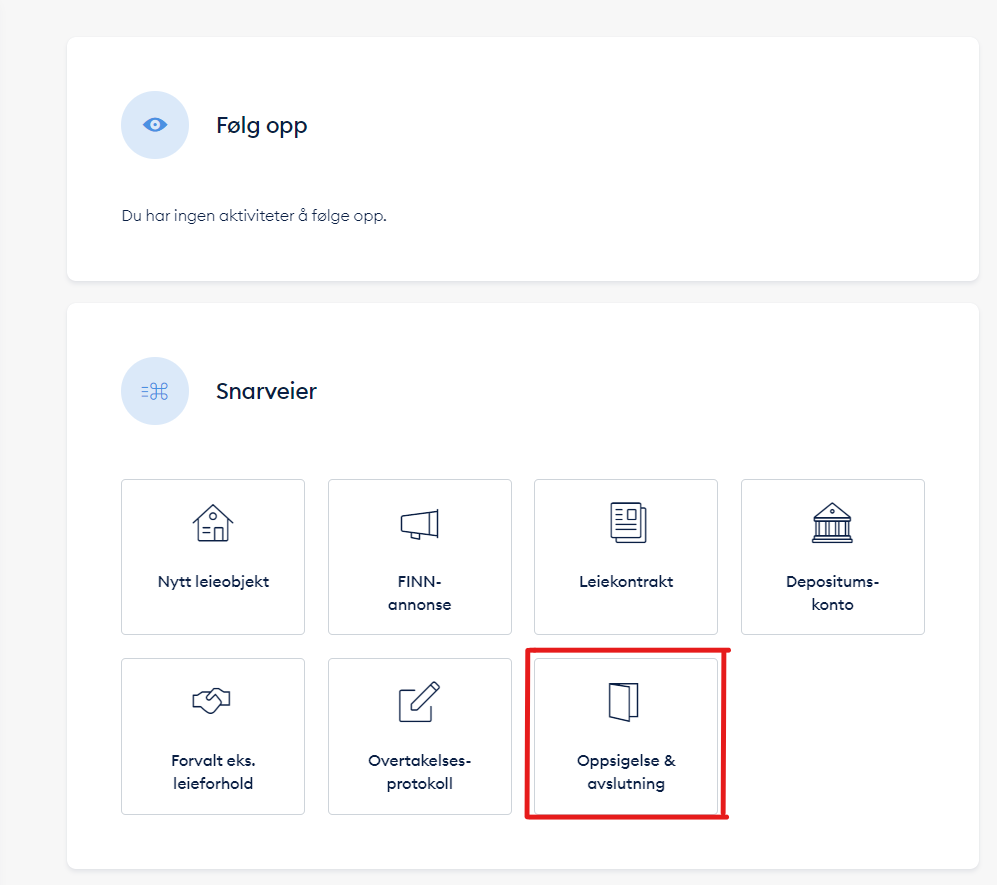
Task: Click the bank building icon for Depositumskonto
Action: (x=832, y=523)
